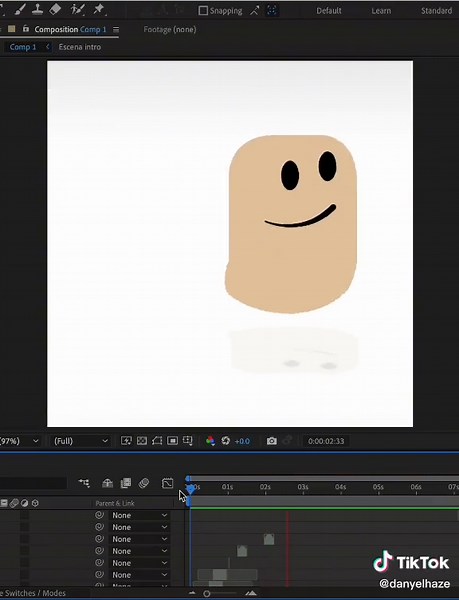Open the third layer's None parent dropdown
Image resolution: width=459 pixels, height=600 pixels.
(139, 539)
